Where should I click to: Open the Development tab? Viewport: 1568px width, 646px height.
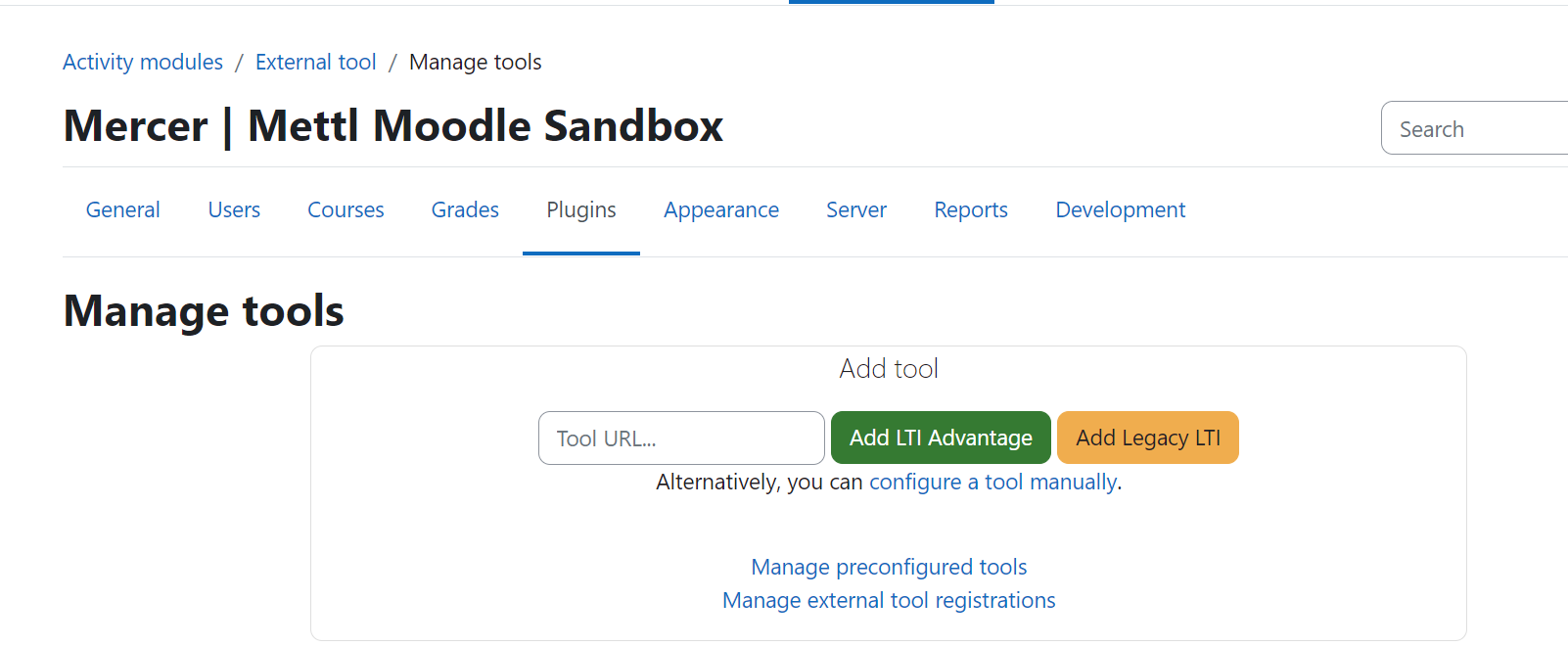click(x=1120, y=210)
